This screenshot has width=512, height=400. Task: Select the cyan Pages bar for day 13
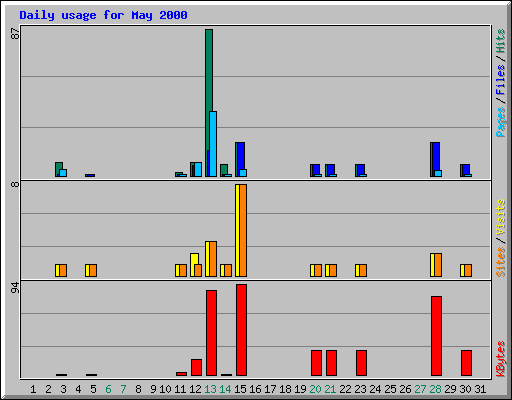coord(213,144)
